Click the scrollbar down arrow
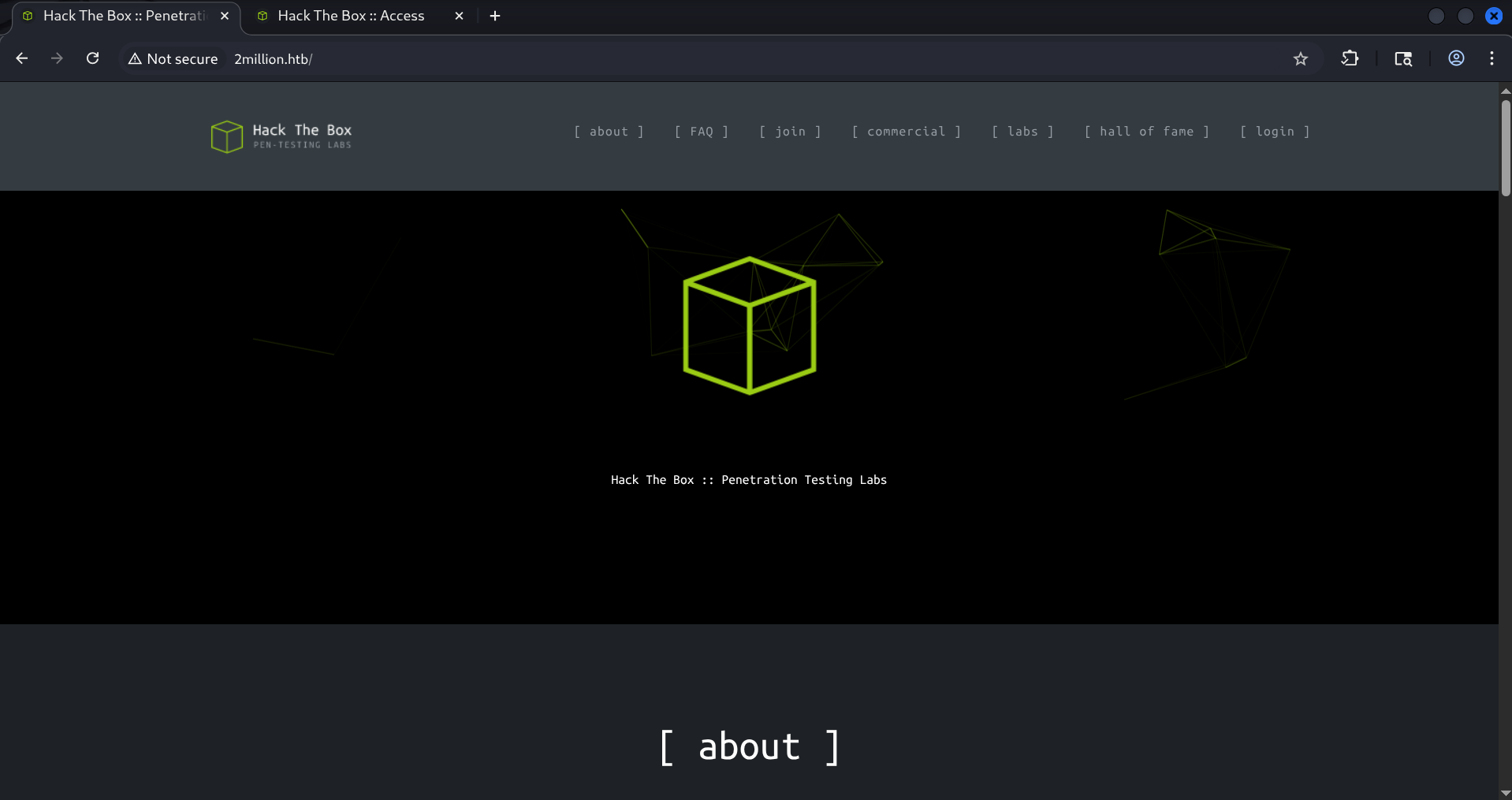The width and height of the screenshot is (1512, 800). [1506, 793]
